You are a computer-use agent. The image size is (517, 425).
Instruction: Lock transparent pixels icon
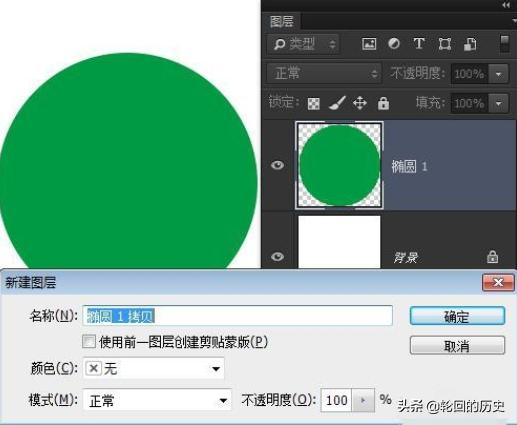pos(313,104)
